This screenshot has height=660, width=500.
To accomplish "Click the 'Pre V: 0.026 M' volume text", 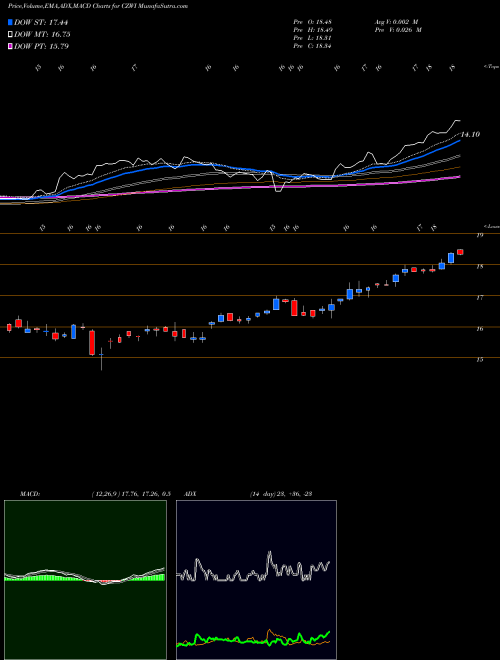I will click(x=398, y=30).
